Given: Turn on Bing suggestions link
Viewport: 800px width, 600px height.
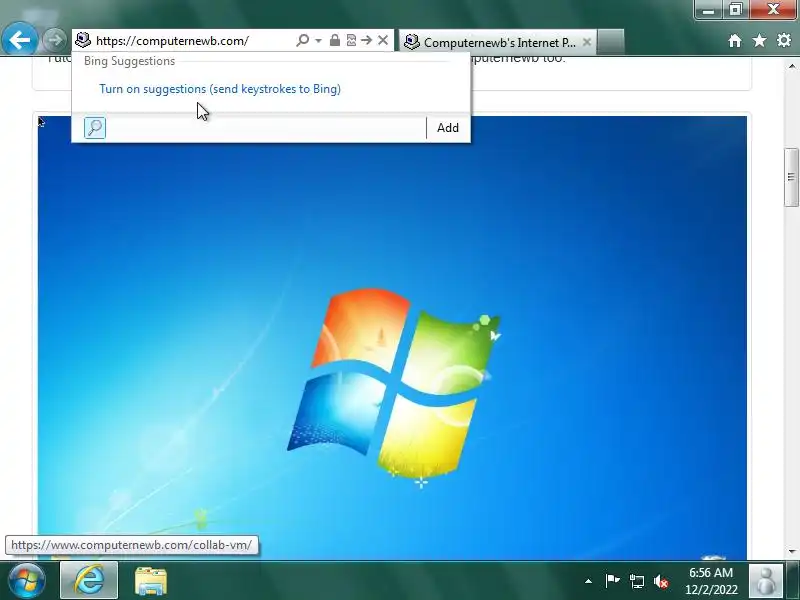Looking at the screenshot, I should pyautogui.click(x=220, y=89).
